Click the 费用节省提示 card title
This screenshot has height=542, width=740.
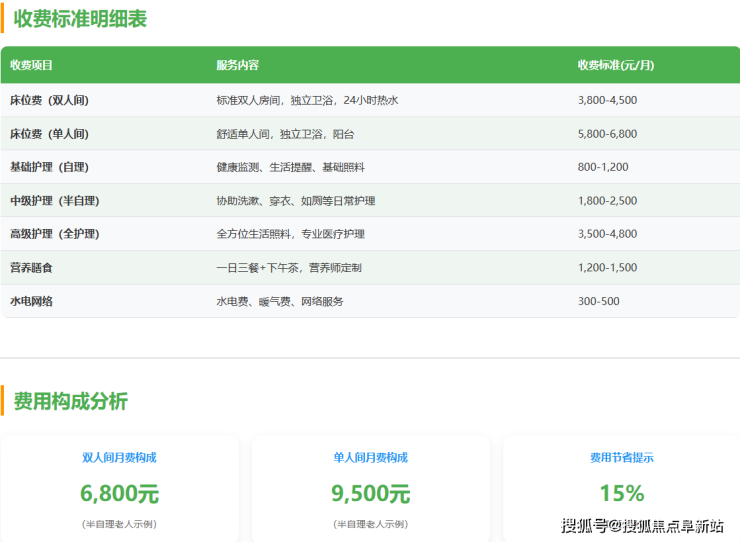pos(621,458)
